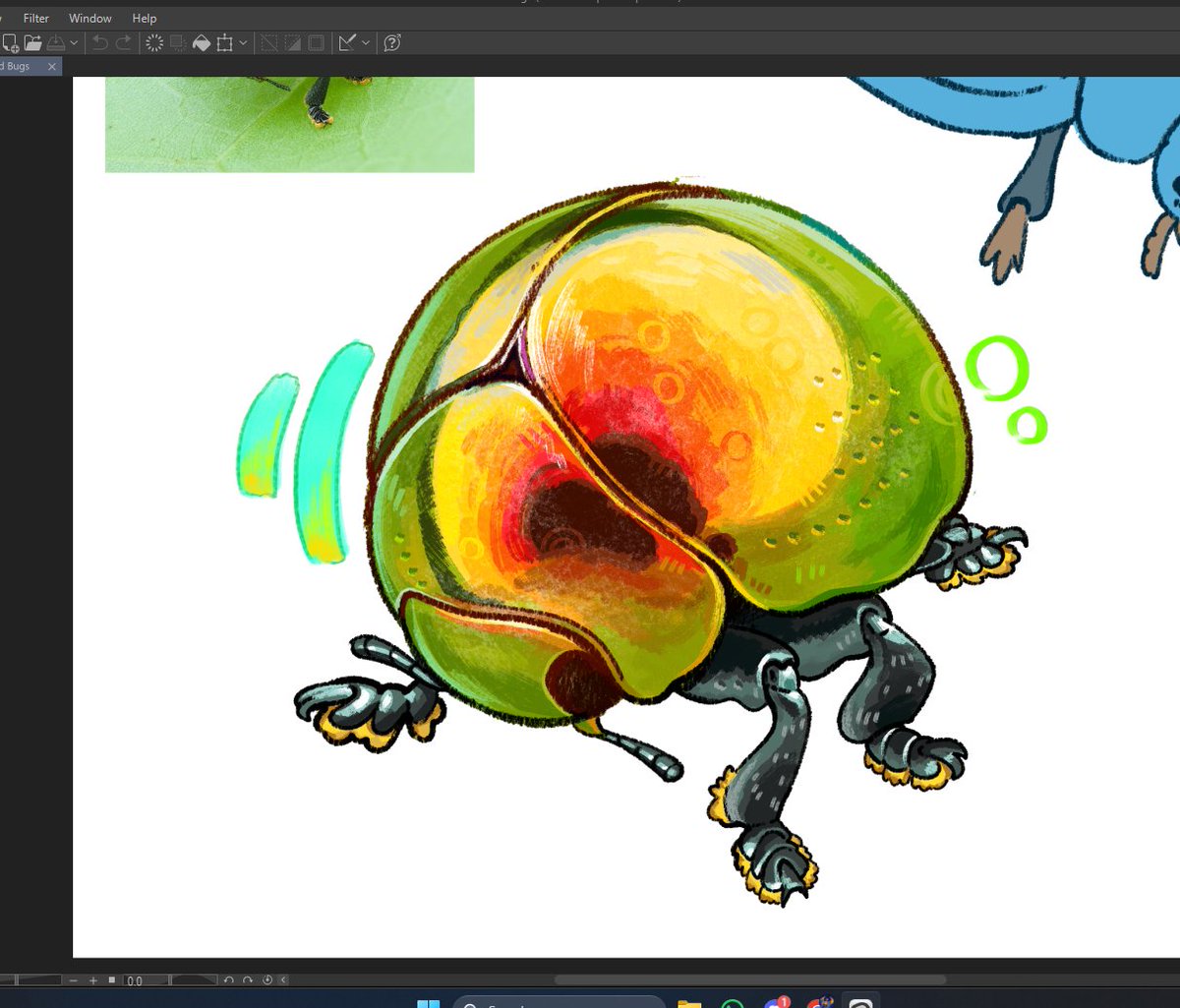Click the Deselect icon

268,42
